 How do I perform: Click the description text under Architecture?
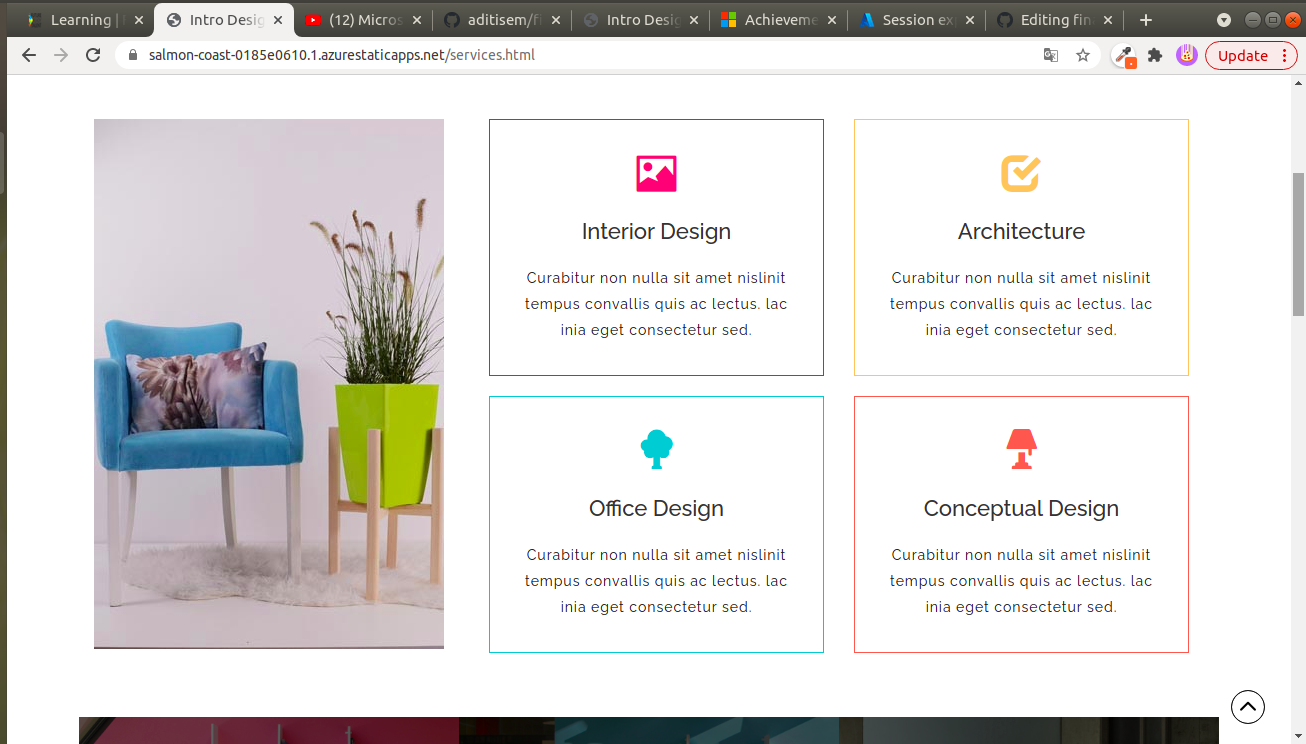(x=1021, y=304)
